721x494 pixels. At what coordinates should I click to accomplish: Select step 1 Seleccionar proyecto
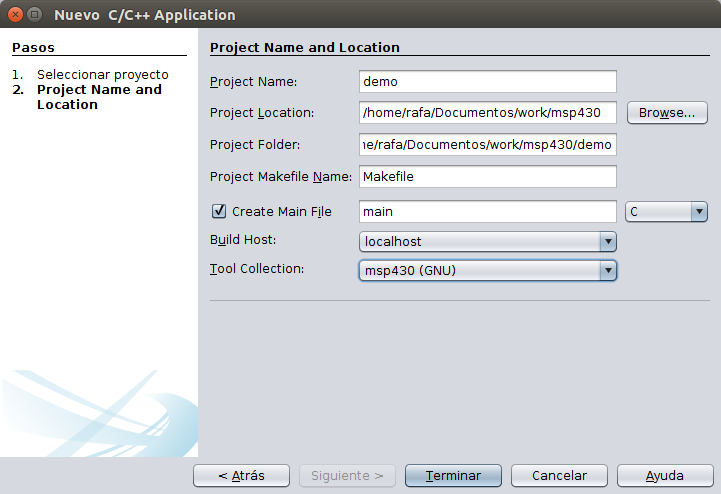[x=102, y=75]
